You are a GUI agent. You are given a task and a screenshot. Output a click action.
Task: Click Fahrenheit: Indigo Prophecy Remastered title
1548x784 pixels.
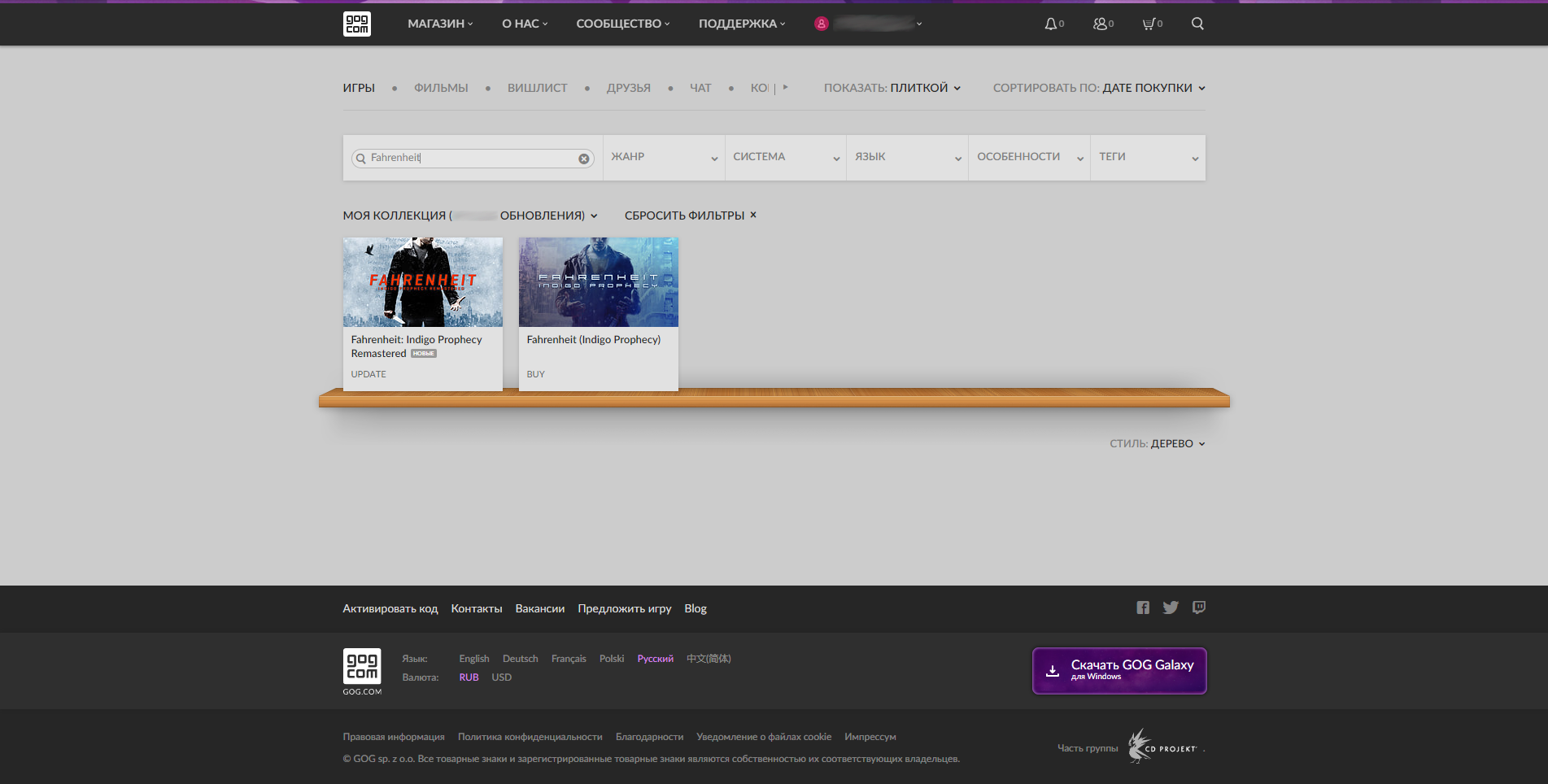[x=416, y=346]
